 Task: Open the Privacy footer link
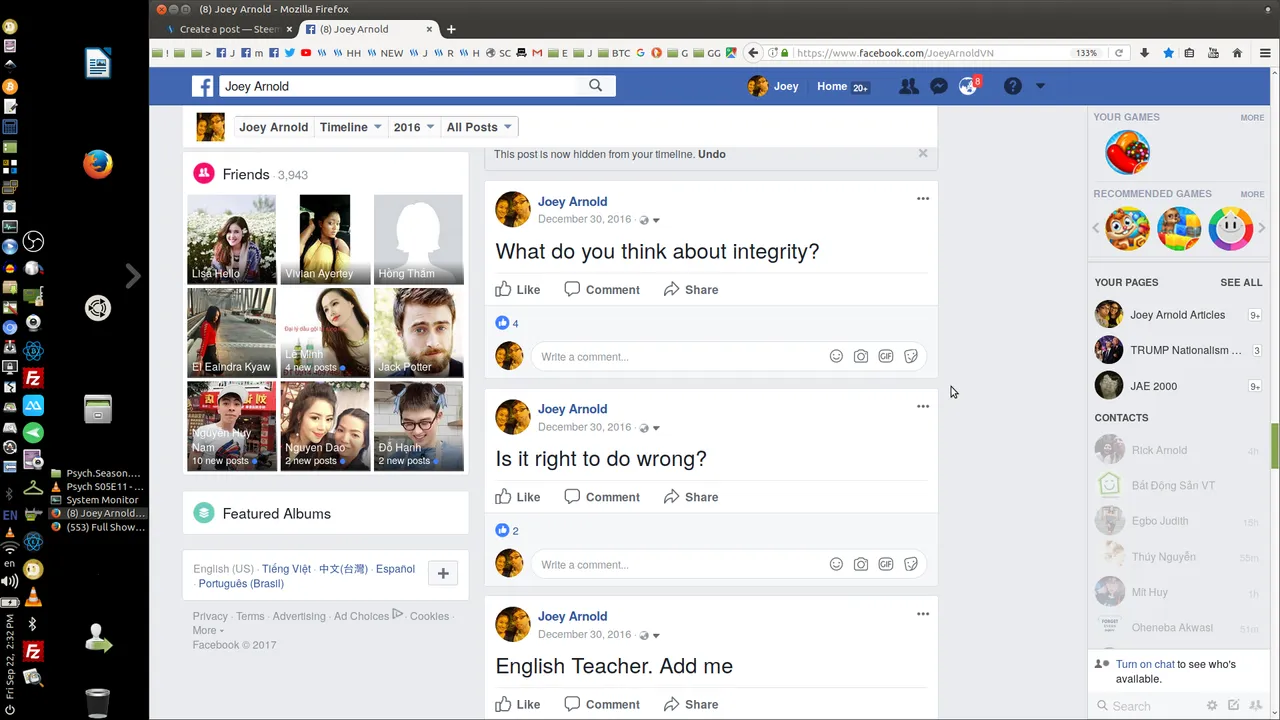pyautogui.click(x=210, y=616)
